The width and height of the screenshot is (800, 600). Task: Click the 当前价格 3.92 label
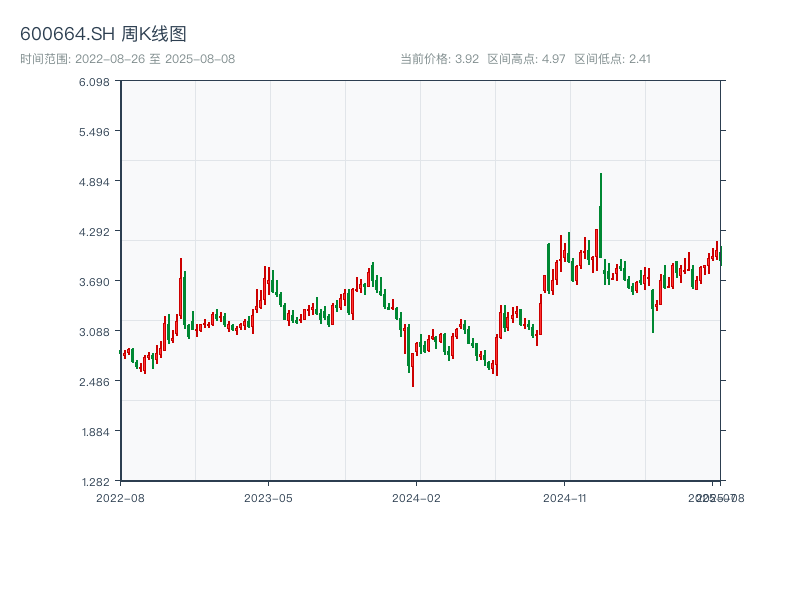(439, 59)
